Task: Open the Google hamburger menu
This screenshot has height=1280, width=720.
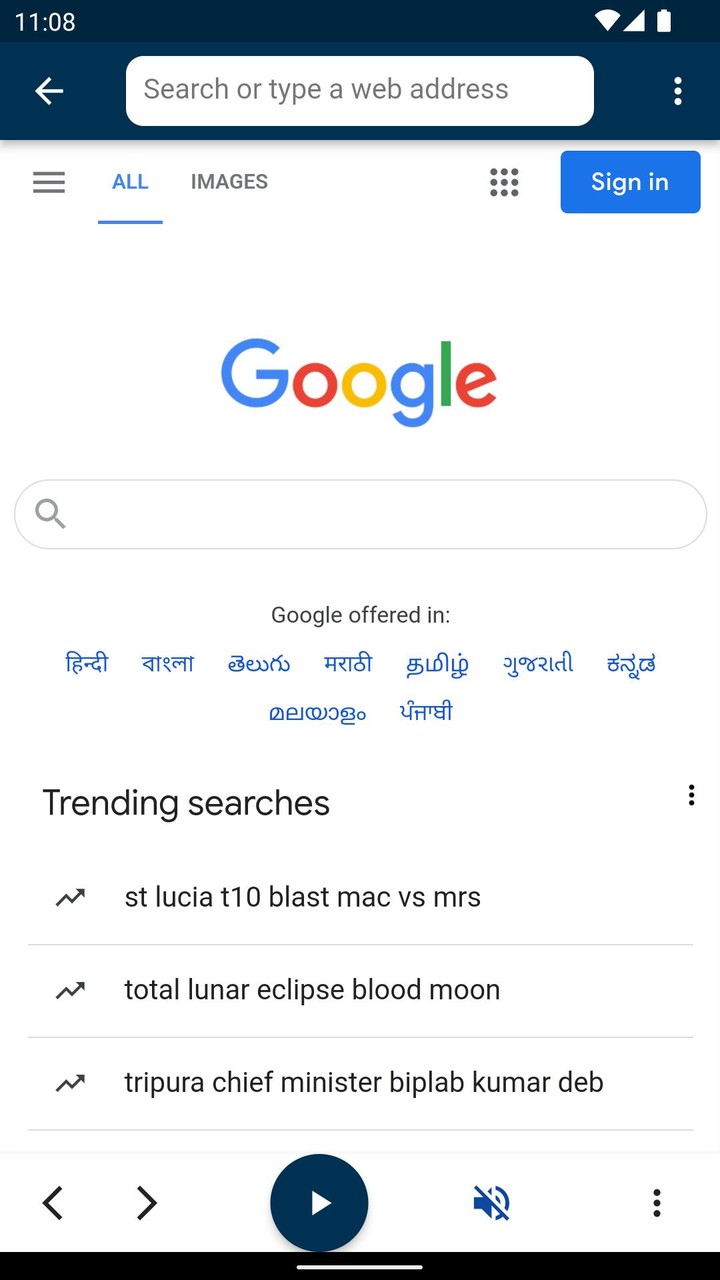Action: click(x=49, y=182)
